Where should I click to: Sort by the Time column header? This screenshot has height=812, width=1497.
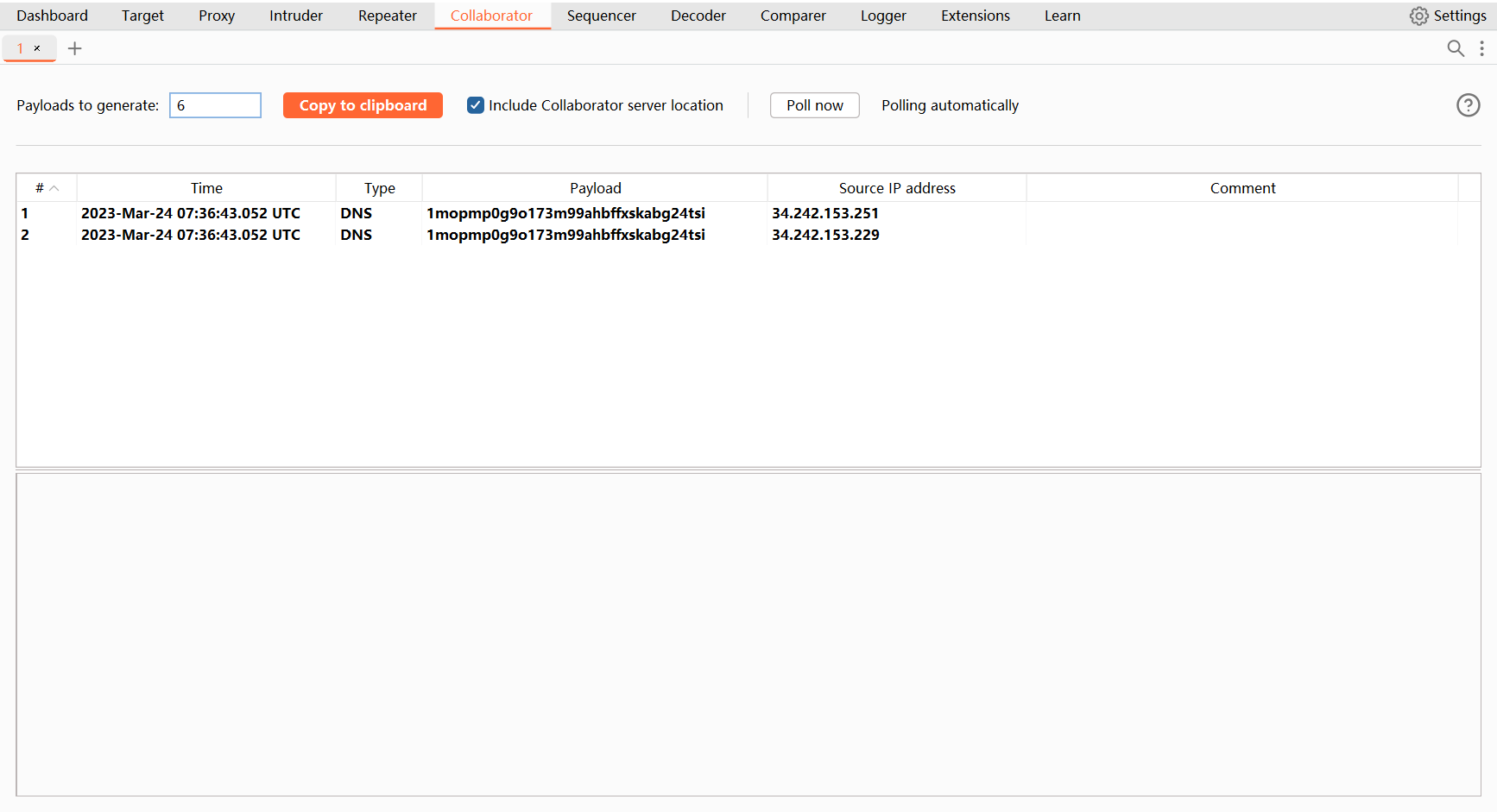pyautogui.click(x=206, y=188)
